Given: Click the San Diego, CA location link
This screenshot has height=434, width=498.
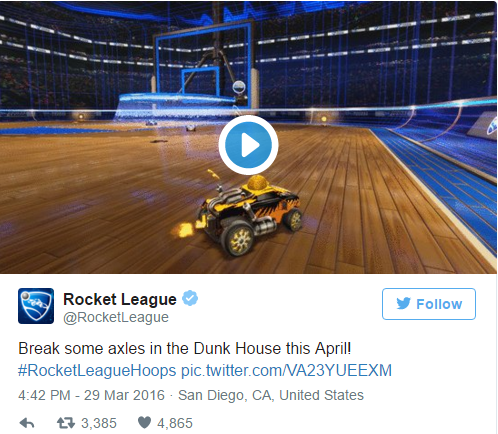Looking at the screenshot, I should [x=271, y=395].
